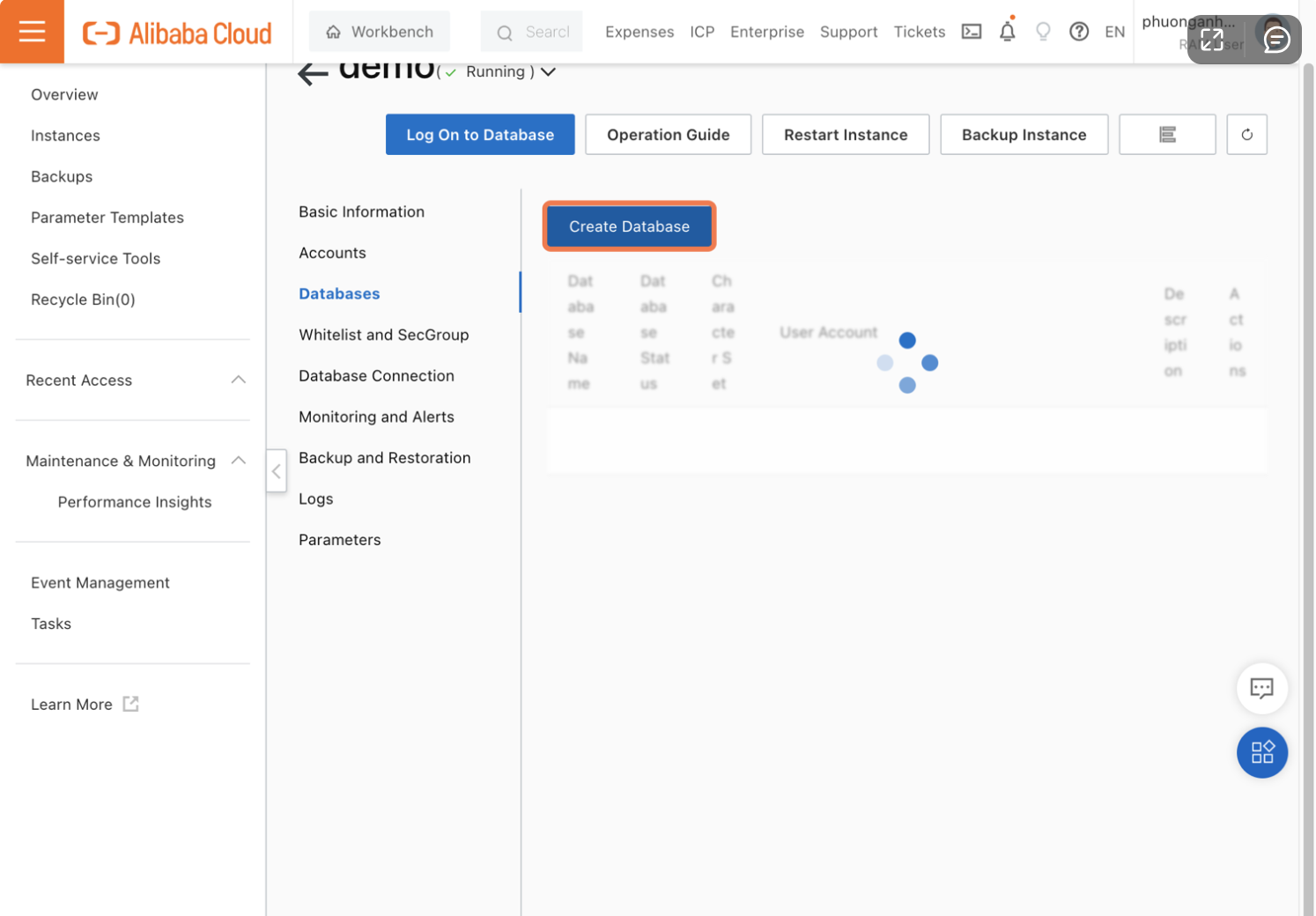Collapse the side panel with left chevron
The image size is (1316, 916).
click(277, 471)
